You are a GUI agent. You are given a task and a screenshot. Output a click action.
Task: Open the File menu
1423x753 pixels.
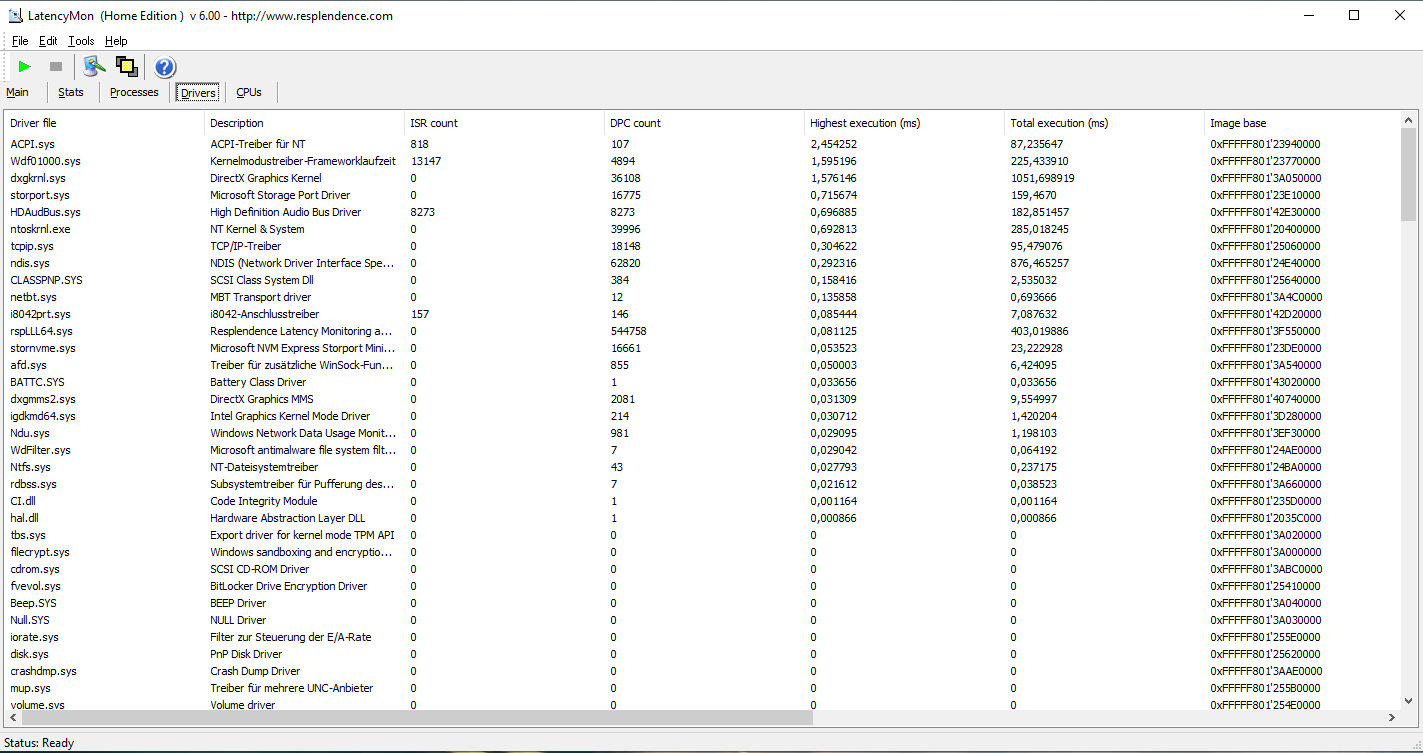20,41
